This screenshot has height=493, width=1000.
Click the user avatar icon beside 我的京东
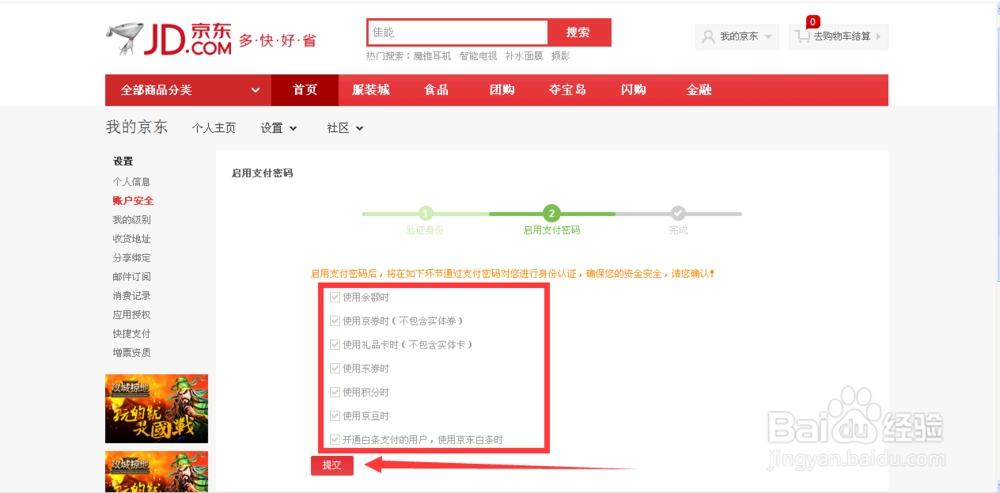708,37
